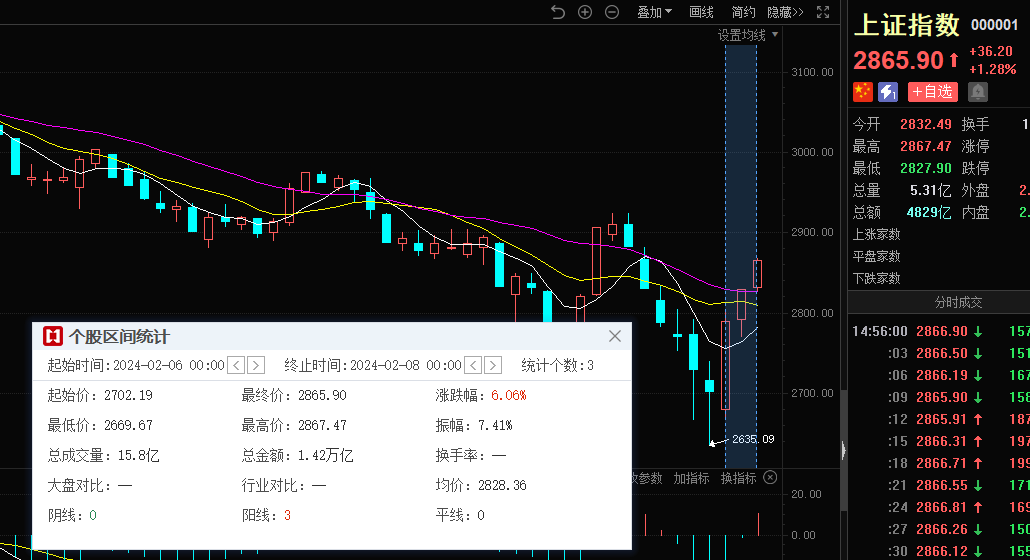The height and width of the screenshot is (560, 1030).
Task: Toggle the price alert bell icon
Action: point(977,92)
